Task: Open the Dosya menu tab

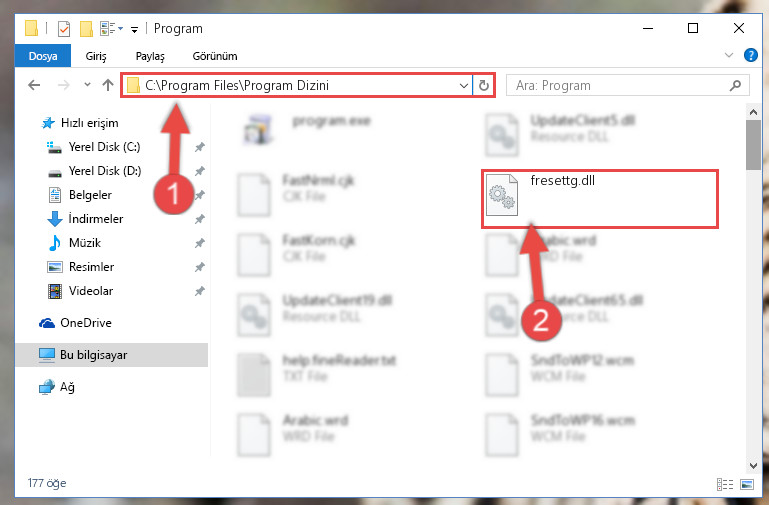Action: tap(43, 56)
